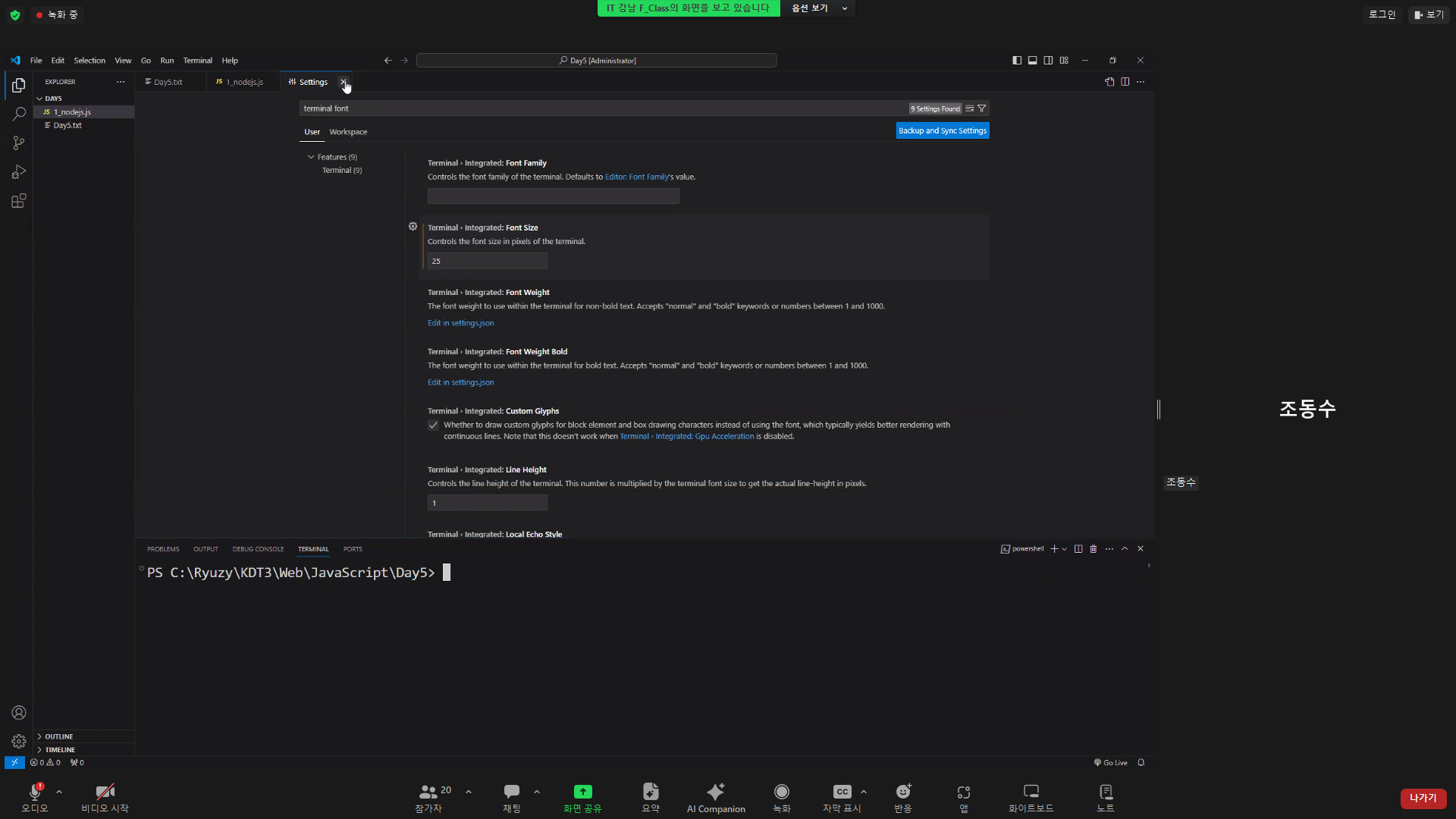
Task: Toggle the primary side bar layout button
Action: point(1016,61)
